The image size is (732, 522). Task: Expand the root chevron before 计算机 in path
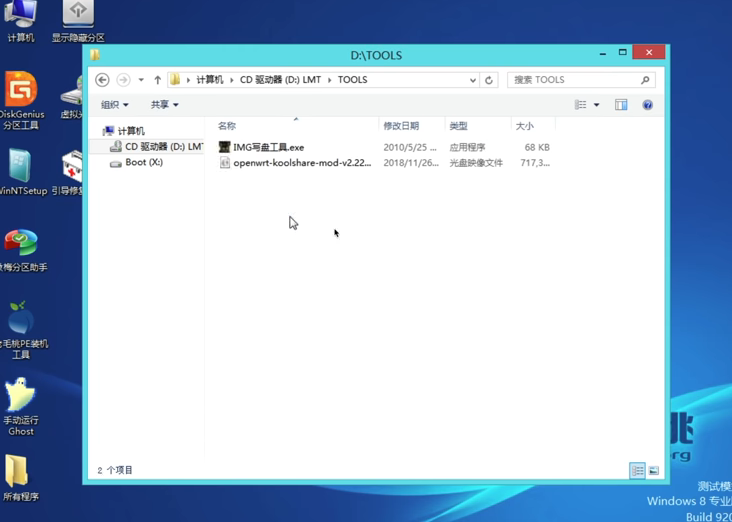[189, 80]
